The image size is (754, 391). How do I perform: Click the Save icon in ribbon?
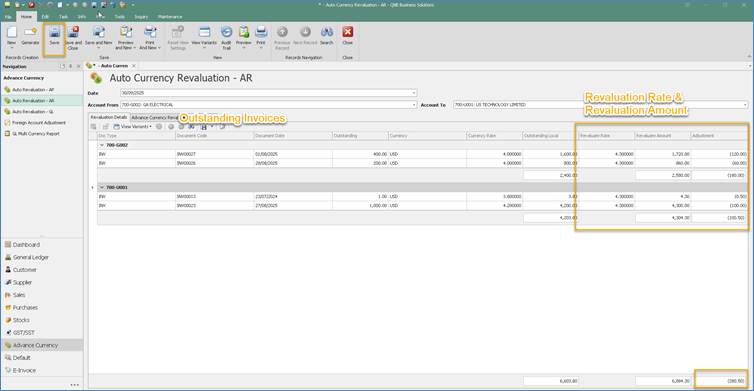tap(54, 33)
